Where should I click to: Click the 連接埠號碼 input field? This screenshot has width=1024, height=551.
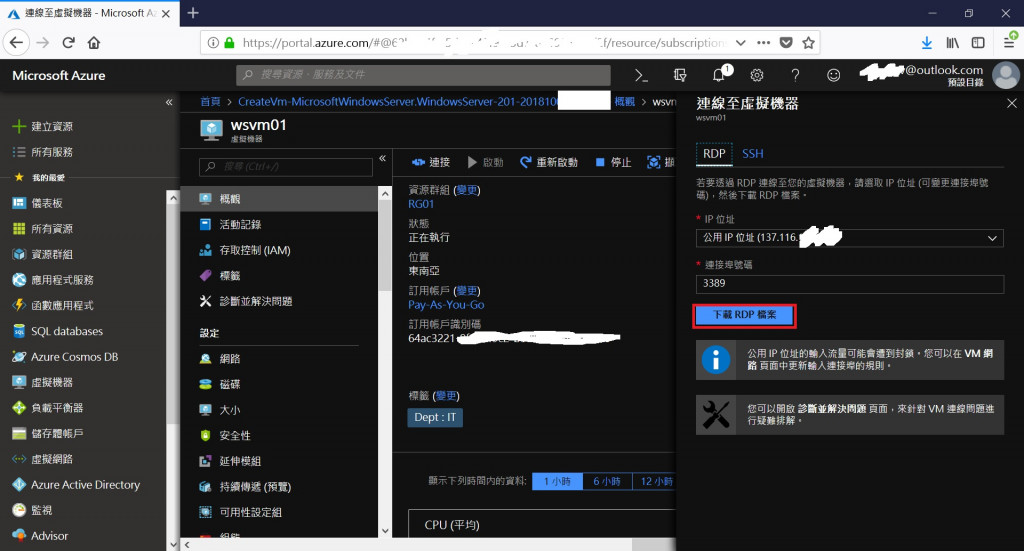point(849,283)
